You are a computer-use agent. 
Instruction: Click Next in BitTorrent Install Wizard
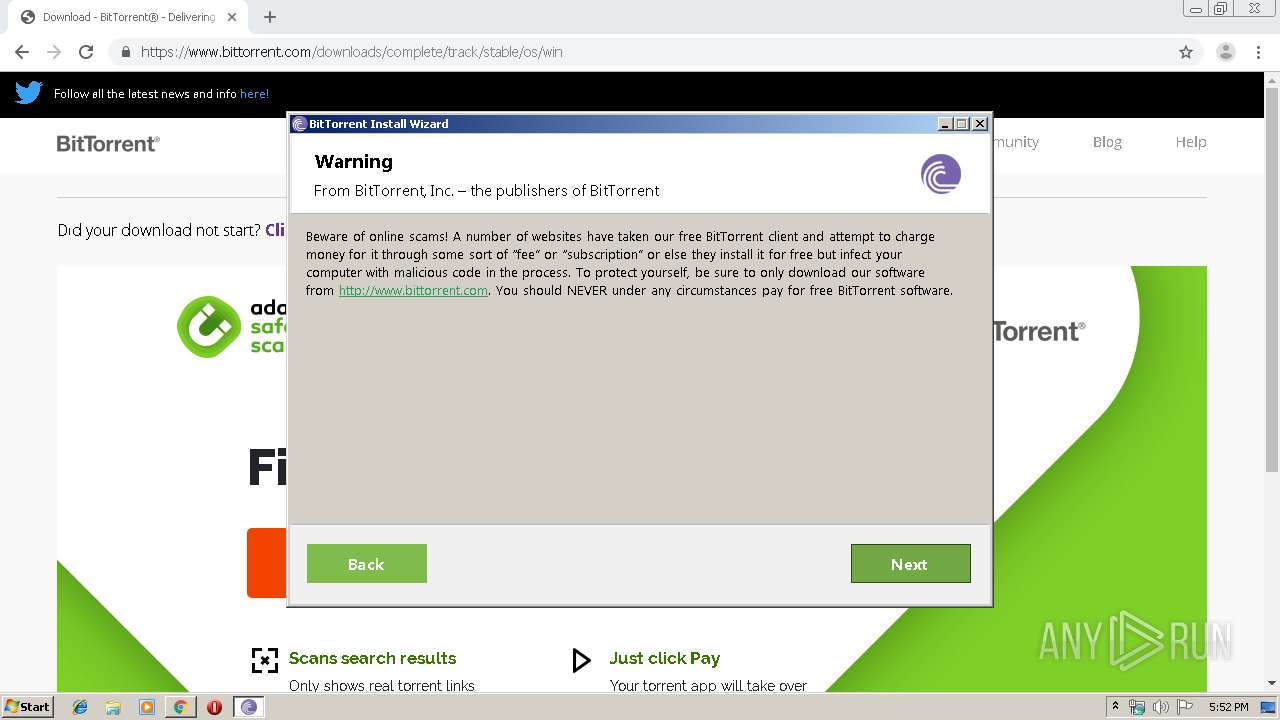[910, 564]
